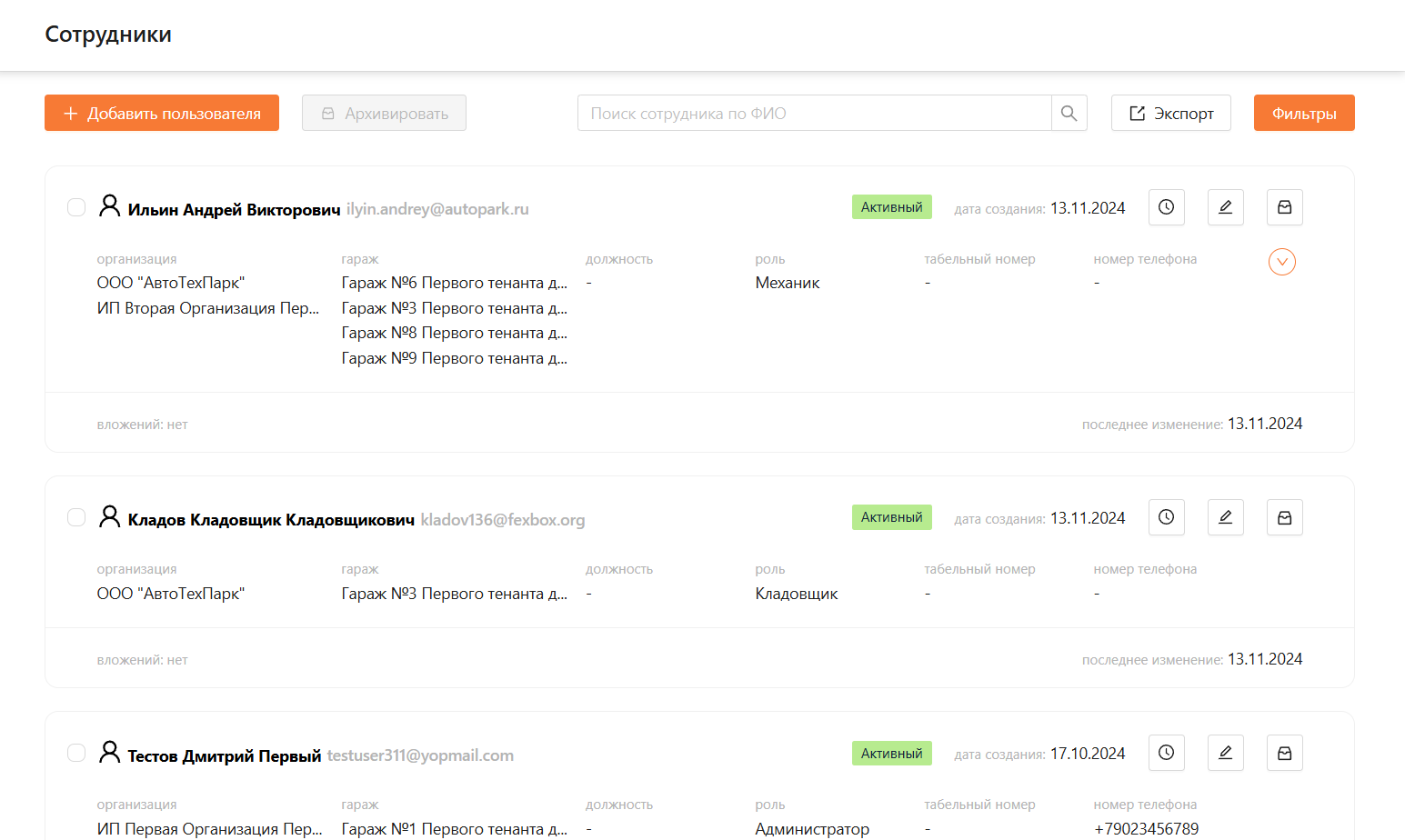Click the search magnifier icon

(1069, 113)
